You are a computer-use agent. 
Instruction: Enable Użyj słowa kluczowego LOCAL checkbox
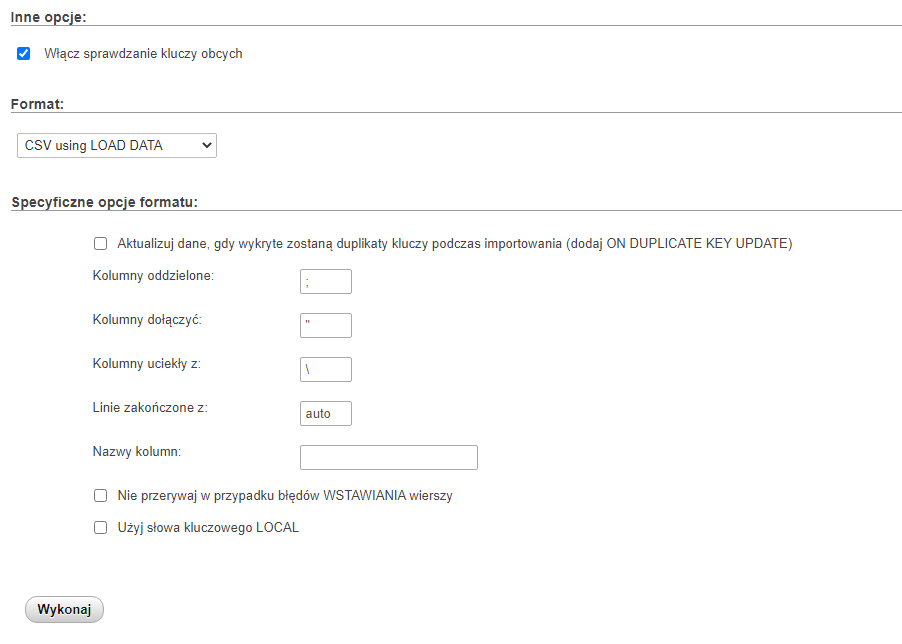pyautogui.click(x=101, y=528)
